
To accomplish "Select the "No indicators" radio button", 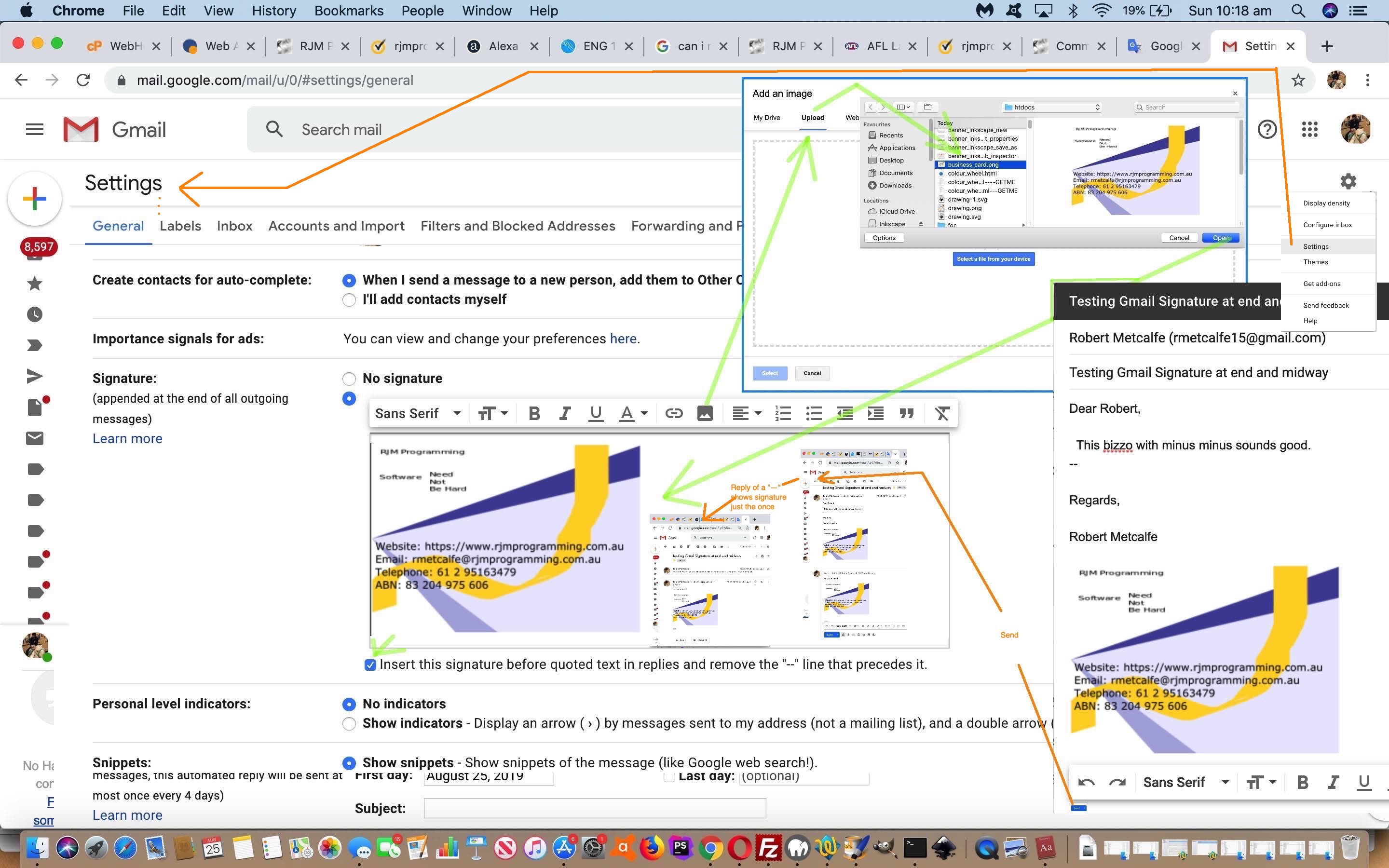I will (x=348, y=704).
